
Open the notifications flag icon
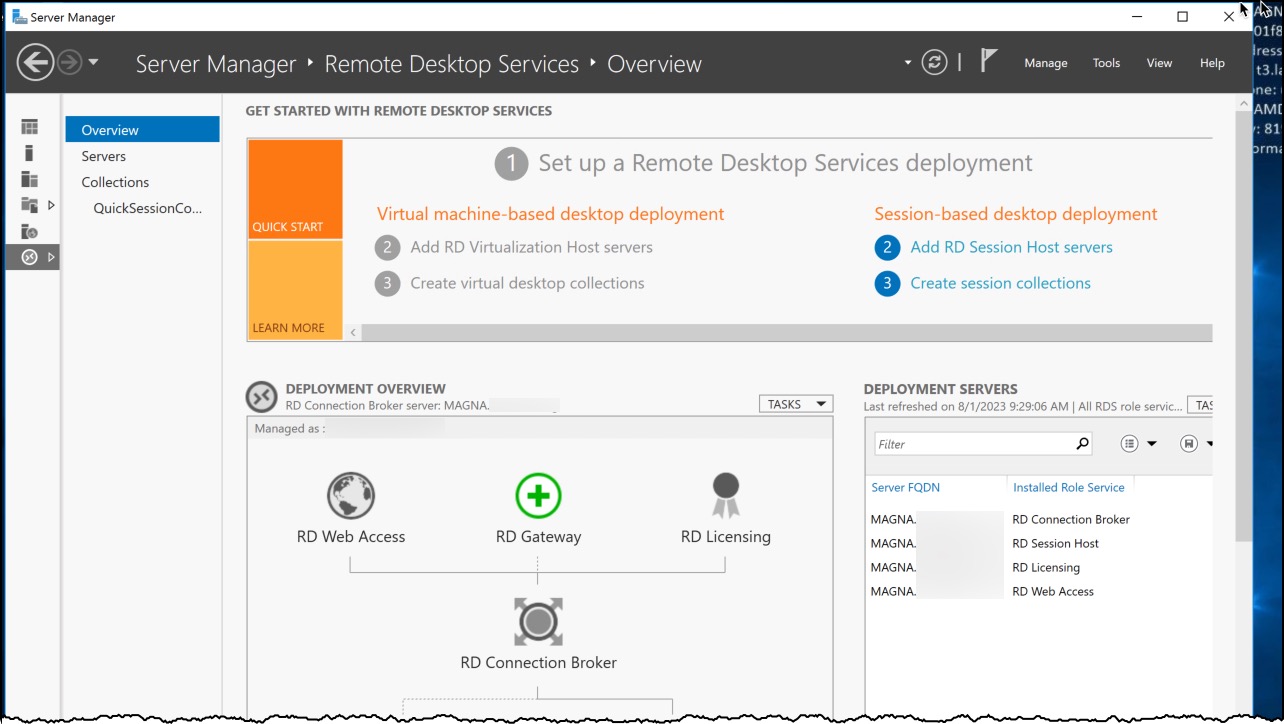point(988,62)
